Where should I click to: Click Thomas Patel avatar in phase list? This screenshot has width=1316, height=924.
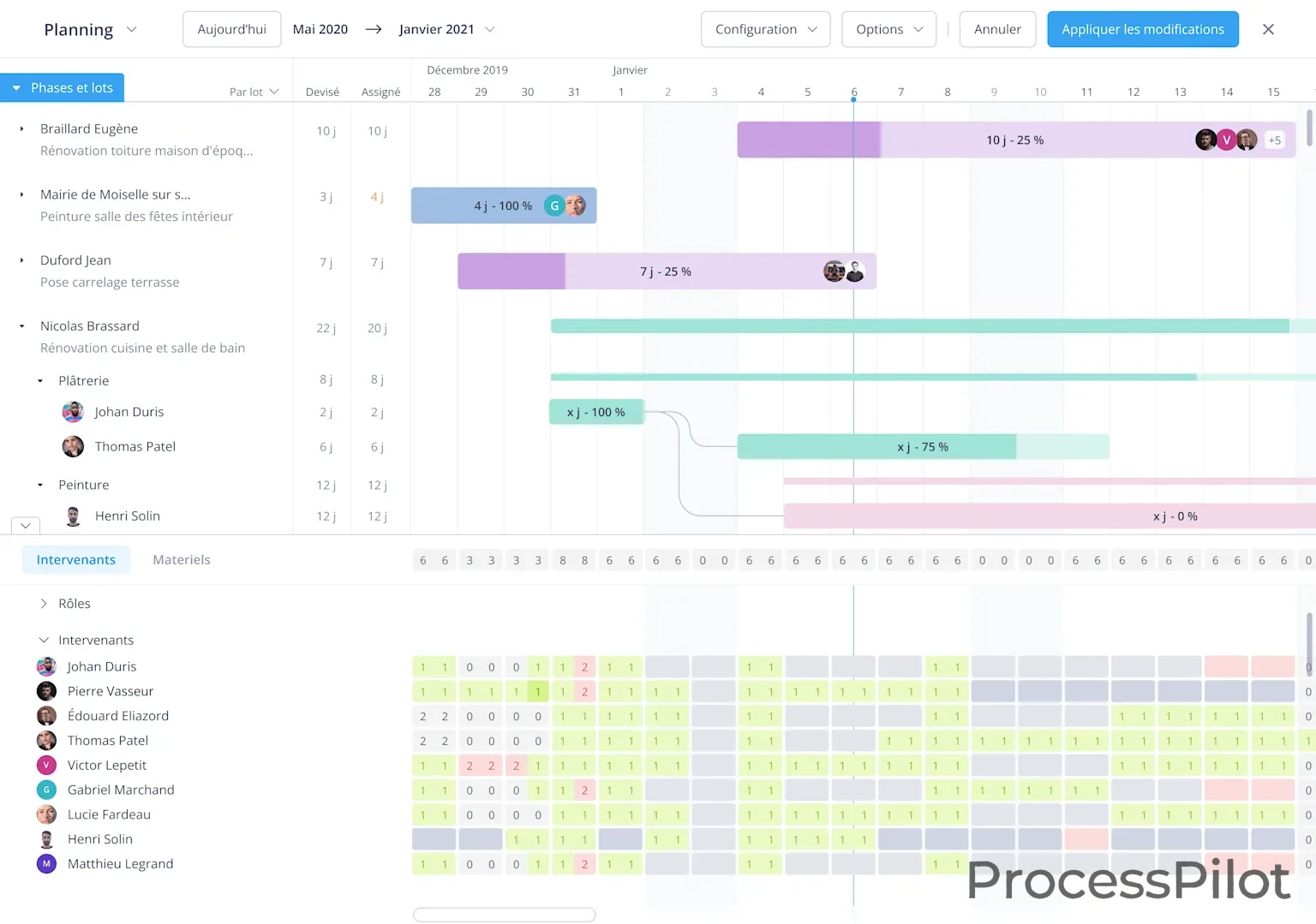coord(73,446)
